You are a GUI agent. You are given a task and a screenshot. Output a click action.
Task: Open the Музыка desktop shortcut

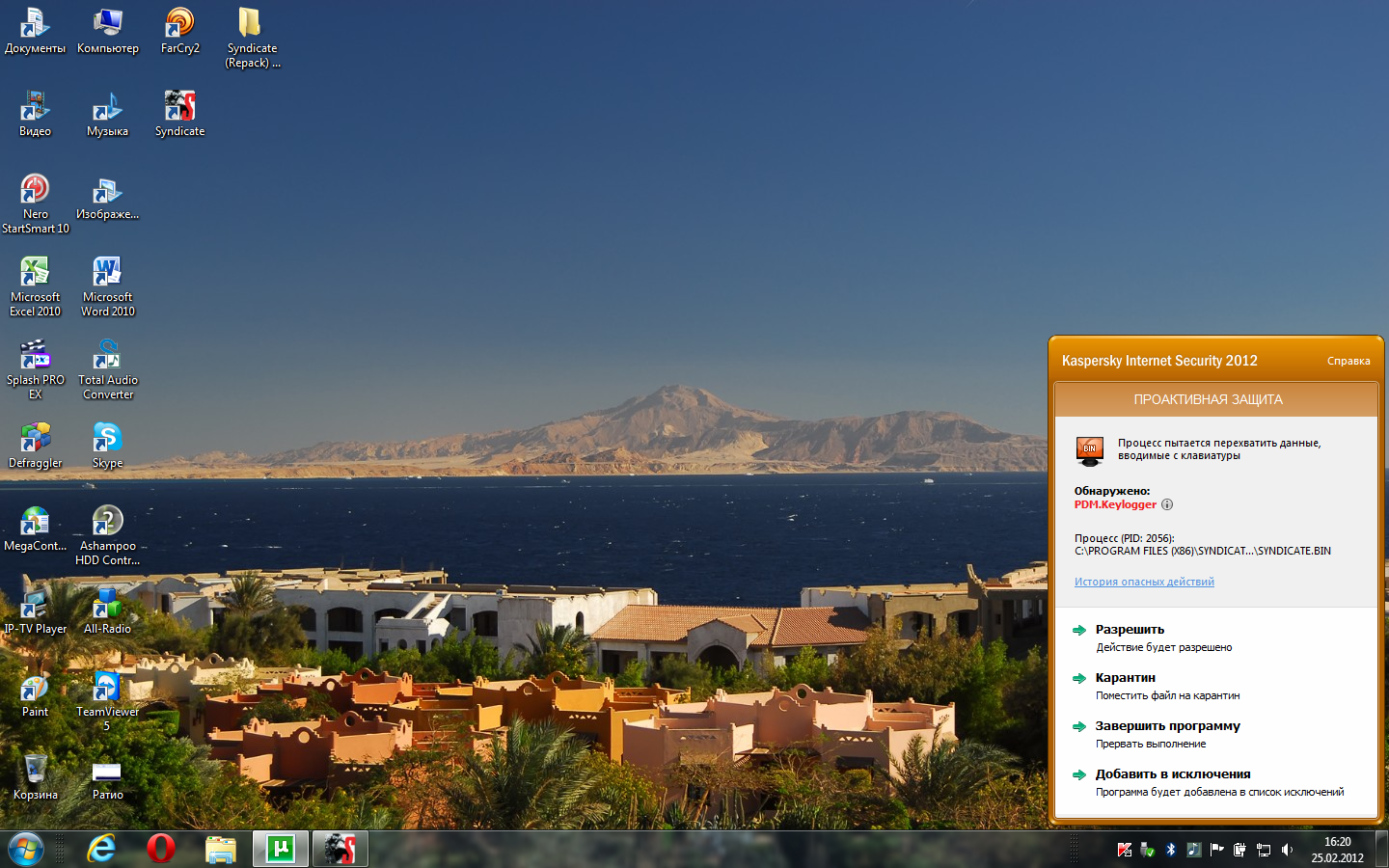(x=107, y=114)
